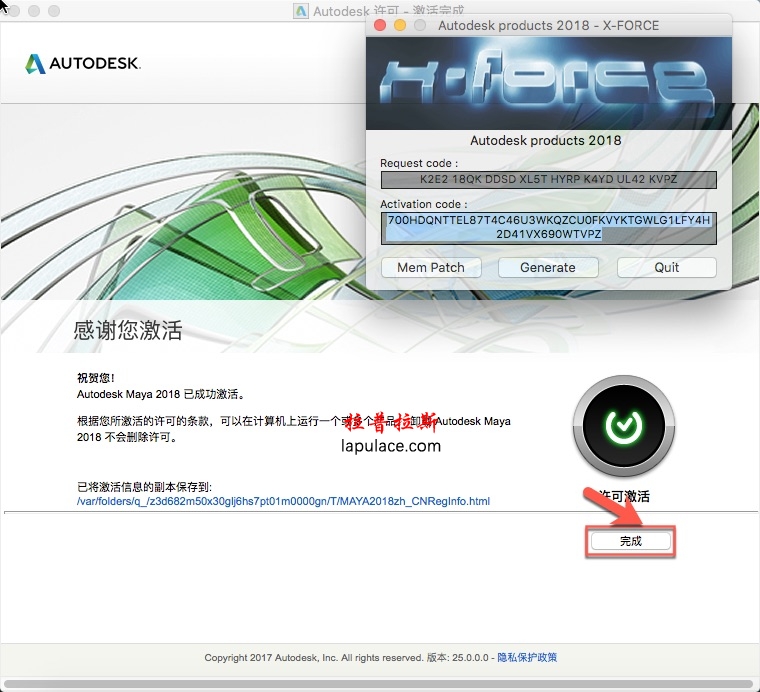Image resolution: width=760 pixels, height=692 pixels.
Task: Click the Mem Patch button
Action: (431, 267)
